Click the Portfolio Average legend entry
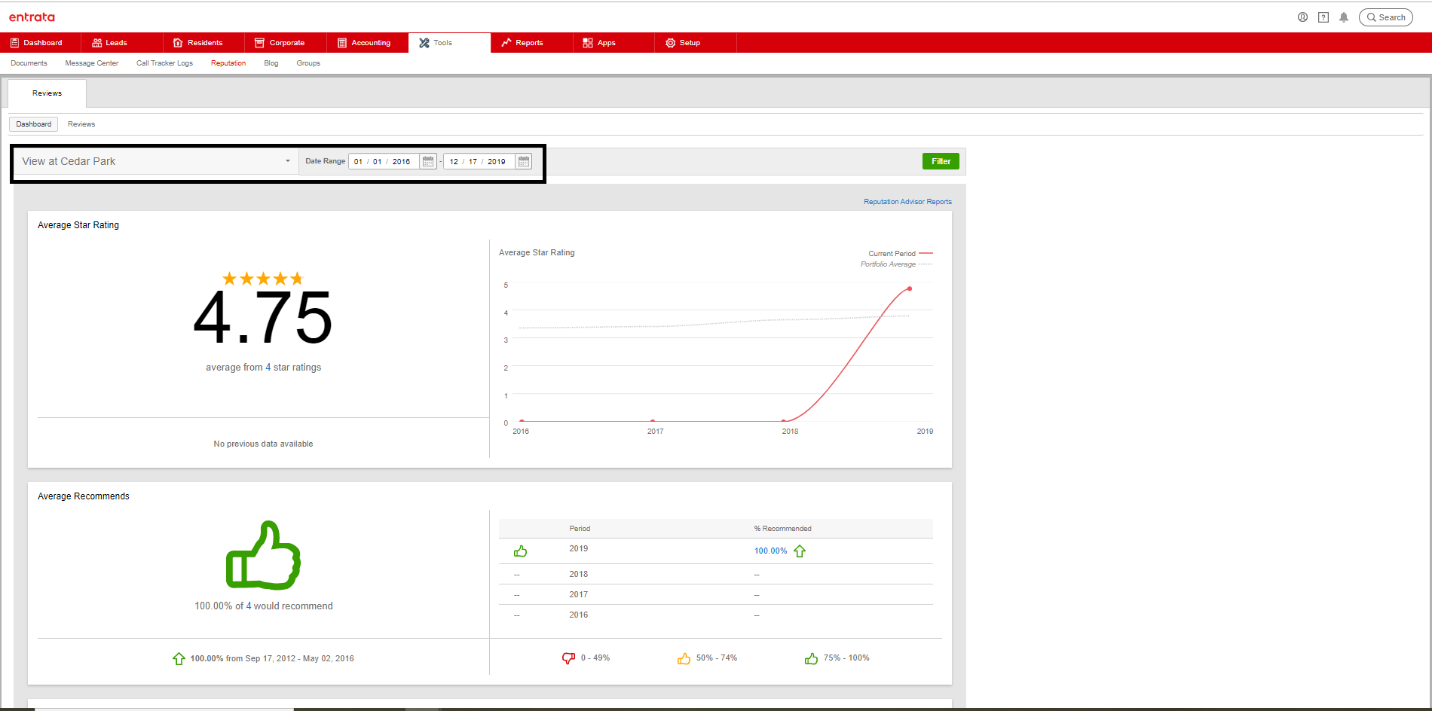This screenshot has width=1432, height=711. pyautogui.click(x=896, y=264)
